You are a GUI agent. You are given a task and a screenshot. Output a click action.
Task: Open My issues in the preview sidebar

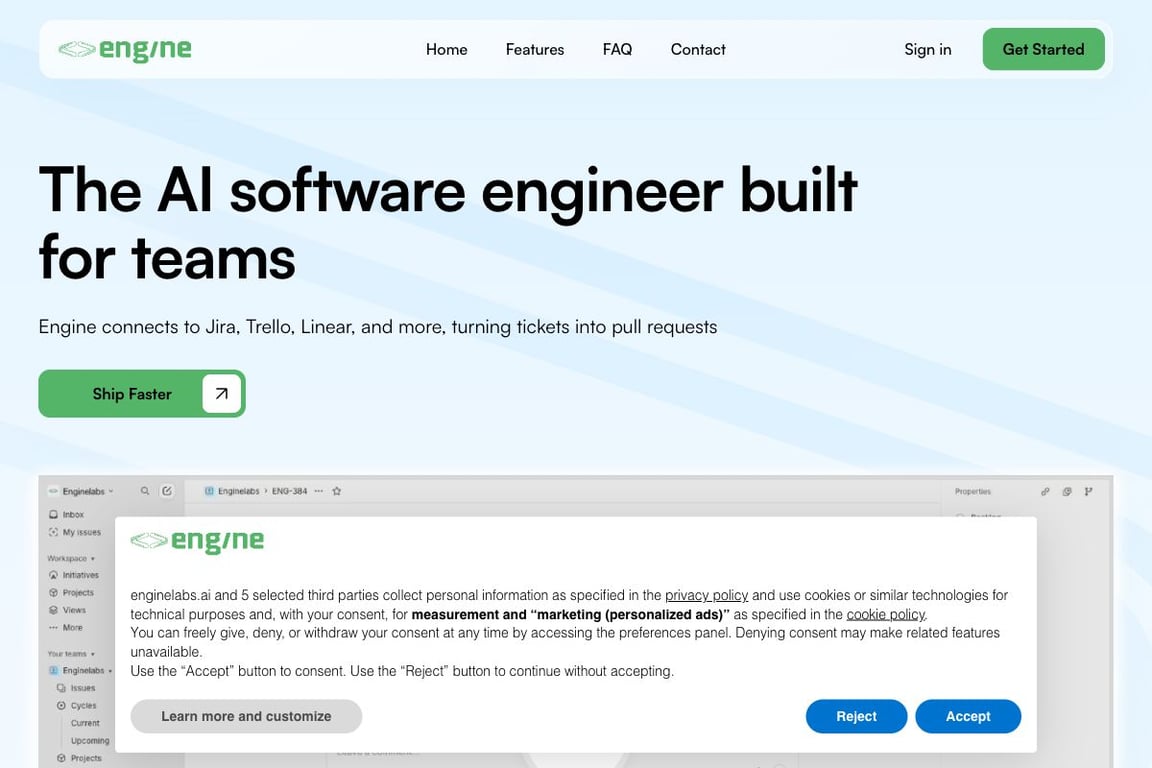[74, 532]
